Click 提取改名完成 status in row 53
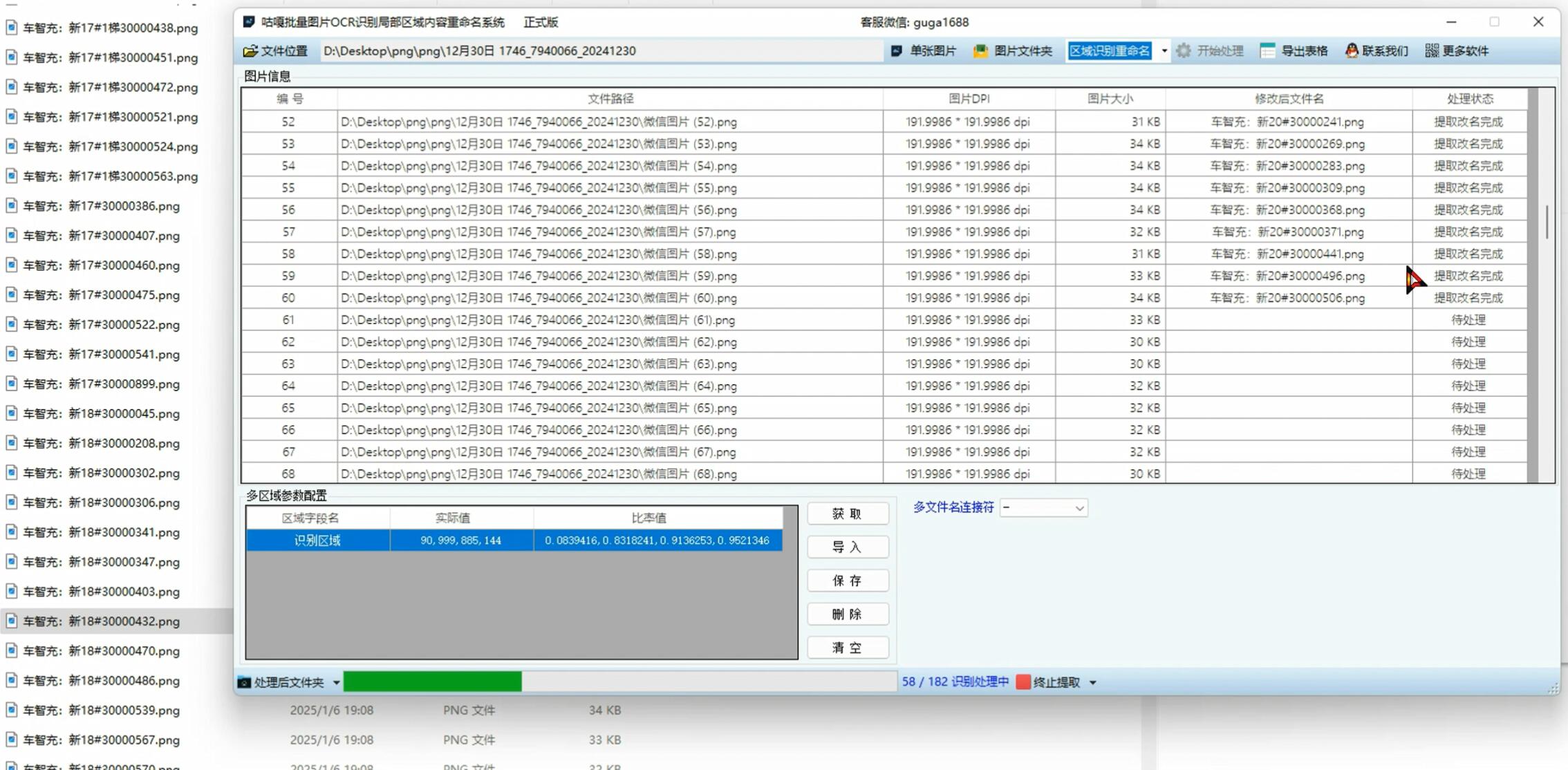 click(x=1468, y=144)
